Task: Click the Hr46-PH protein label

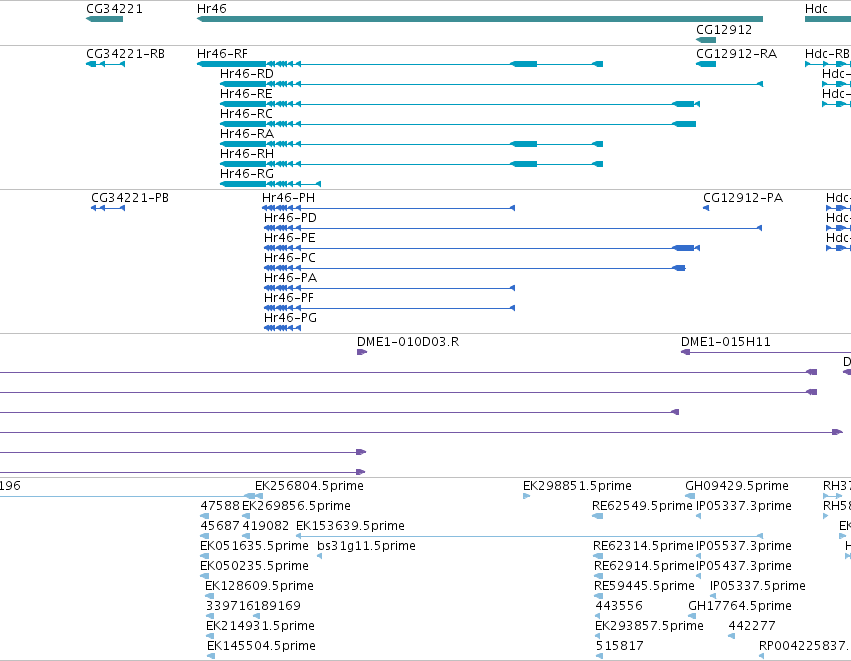Action: tap(289, 198)
